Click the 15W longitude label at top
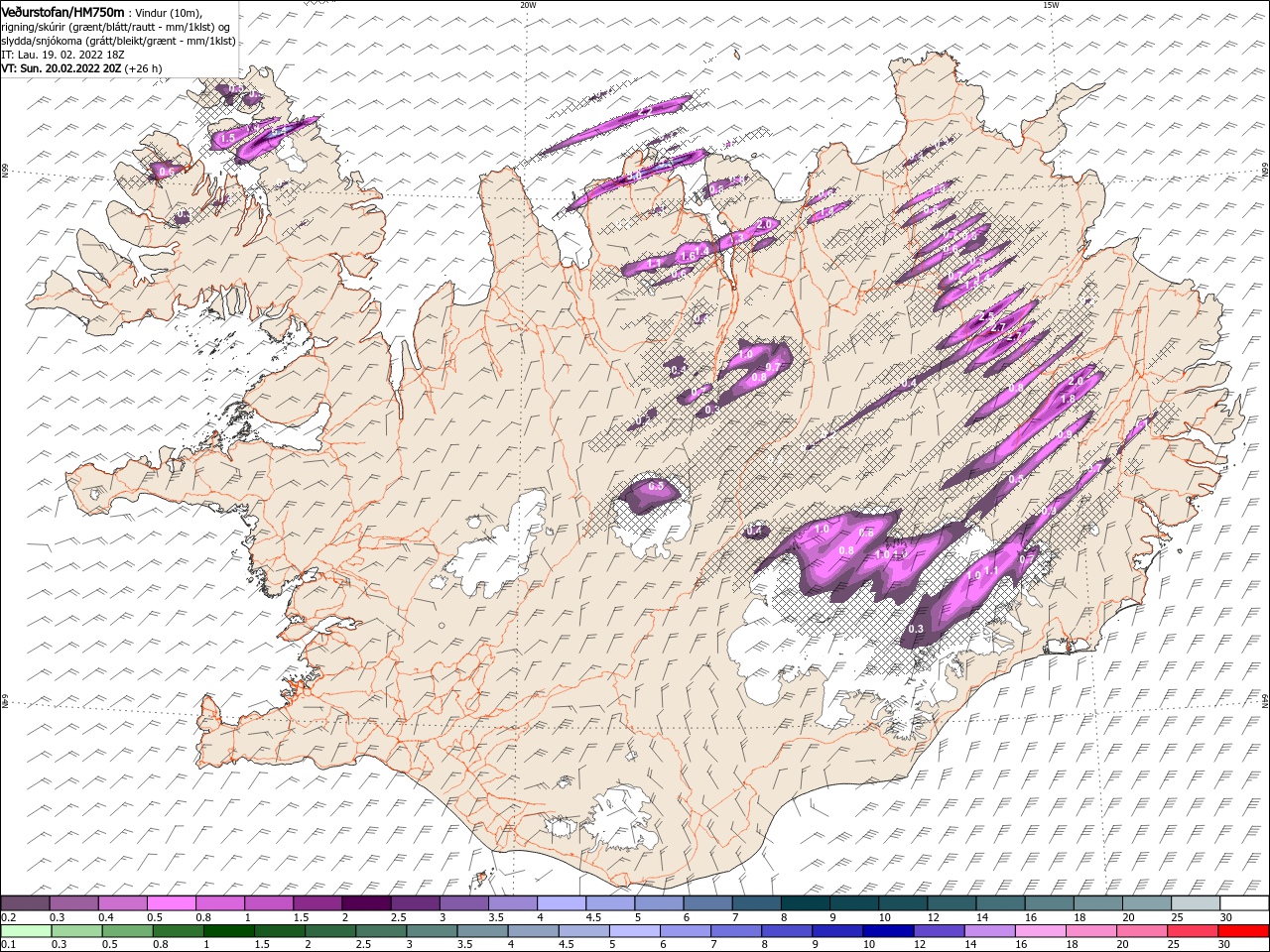Screen dimensions: 1270x952 click(1051, 5)
